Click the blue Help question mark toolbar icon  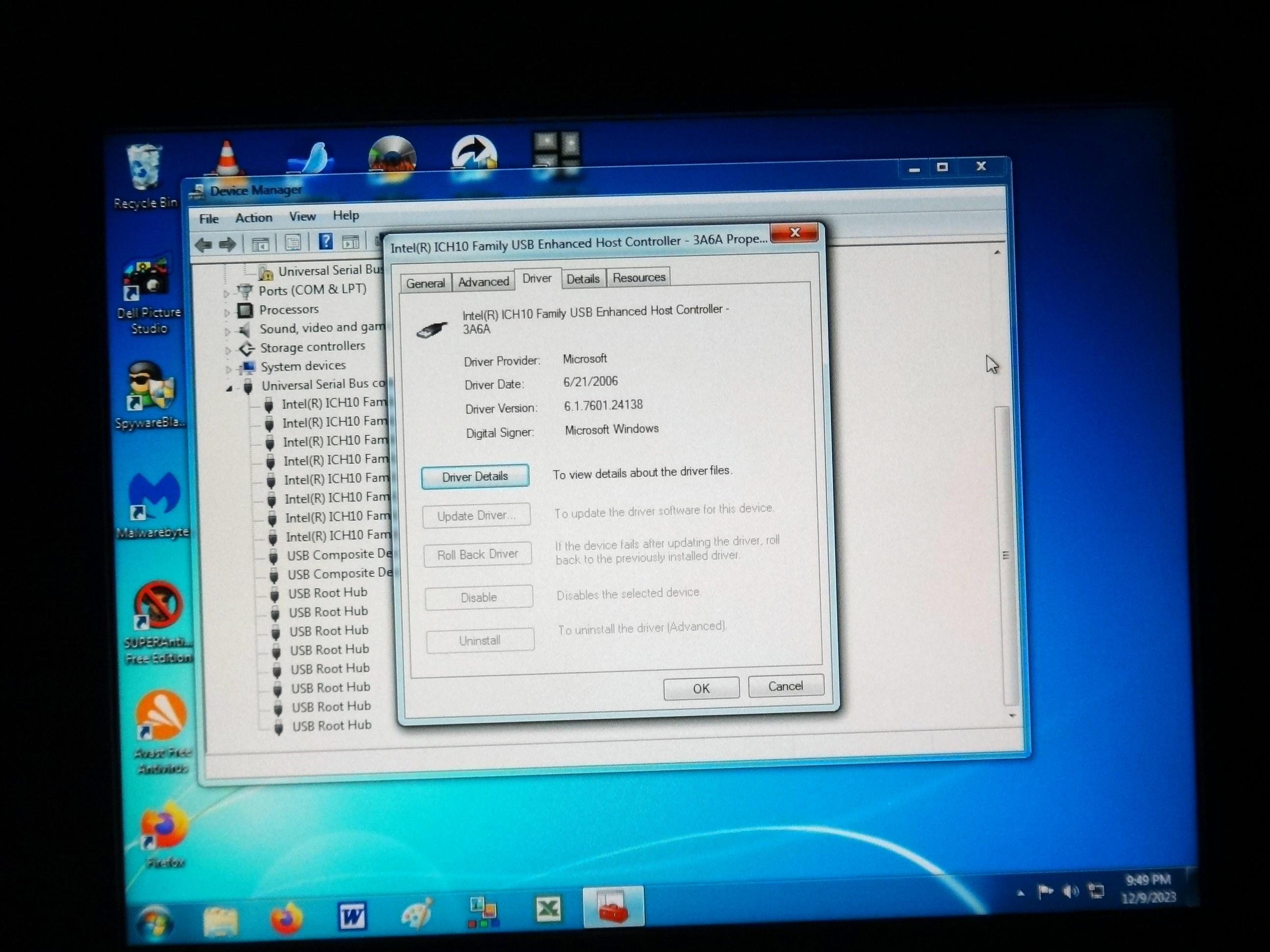click(x=325, y=241)
